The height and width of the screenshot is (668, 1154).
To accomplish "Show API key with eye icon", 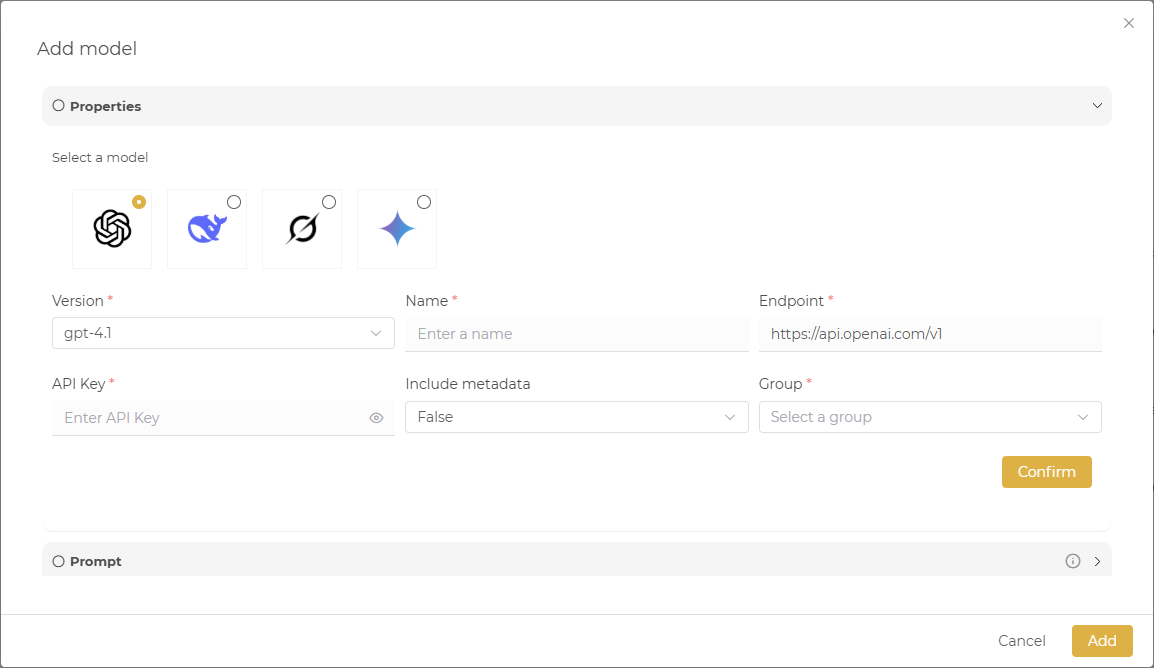I will click(x=376, y=418).
